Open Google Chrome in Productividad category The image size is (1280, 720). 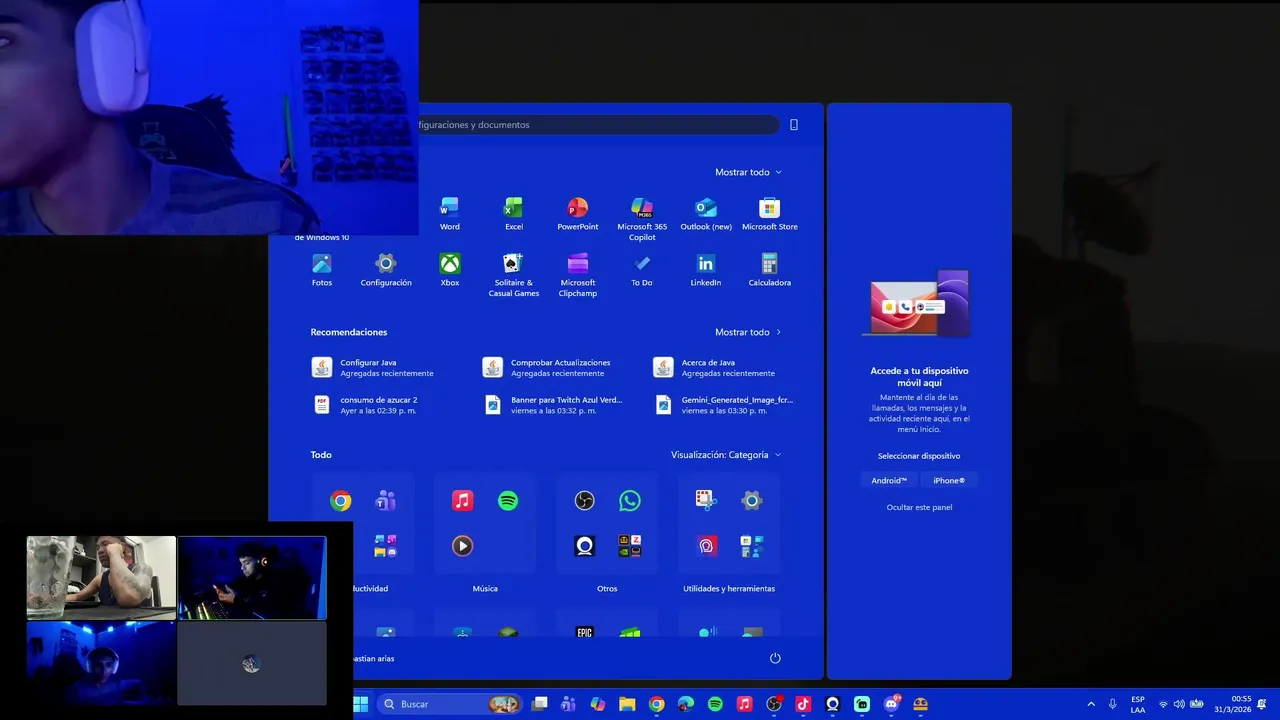[341, 501]
